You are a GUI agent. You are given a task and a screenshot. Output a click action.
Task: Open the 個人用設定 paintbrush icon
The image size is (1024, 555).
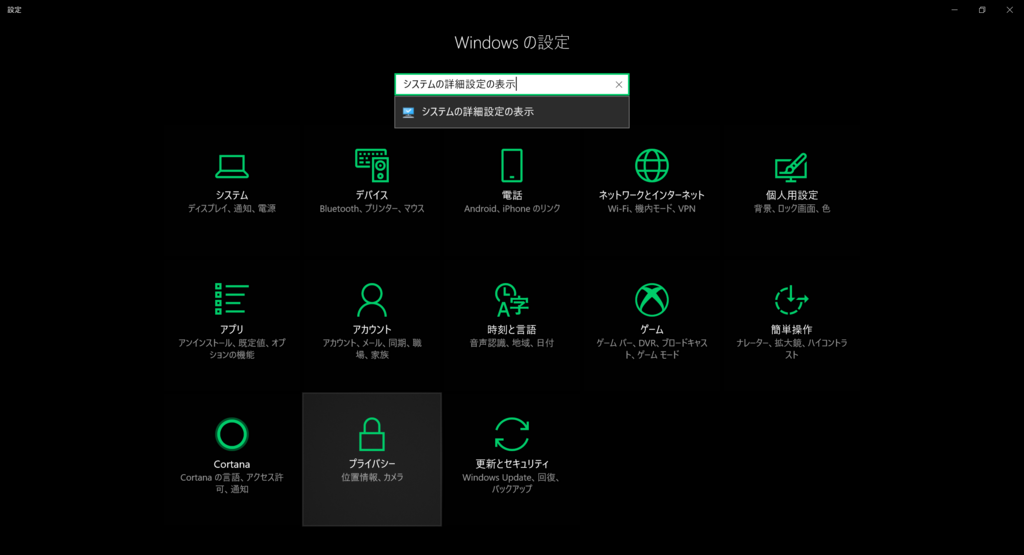coord(791,167)
